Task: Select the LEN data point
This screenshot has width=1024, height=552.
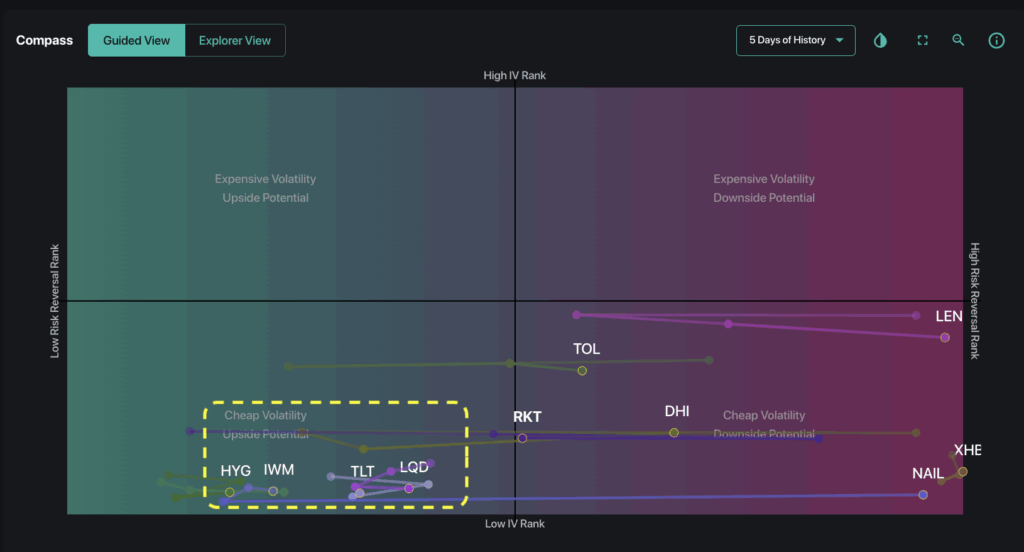Action: point(945,337)
